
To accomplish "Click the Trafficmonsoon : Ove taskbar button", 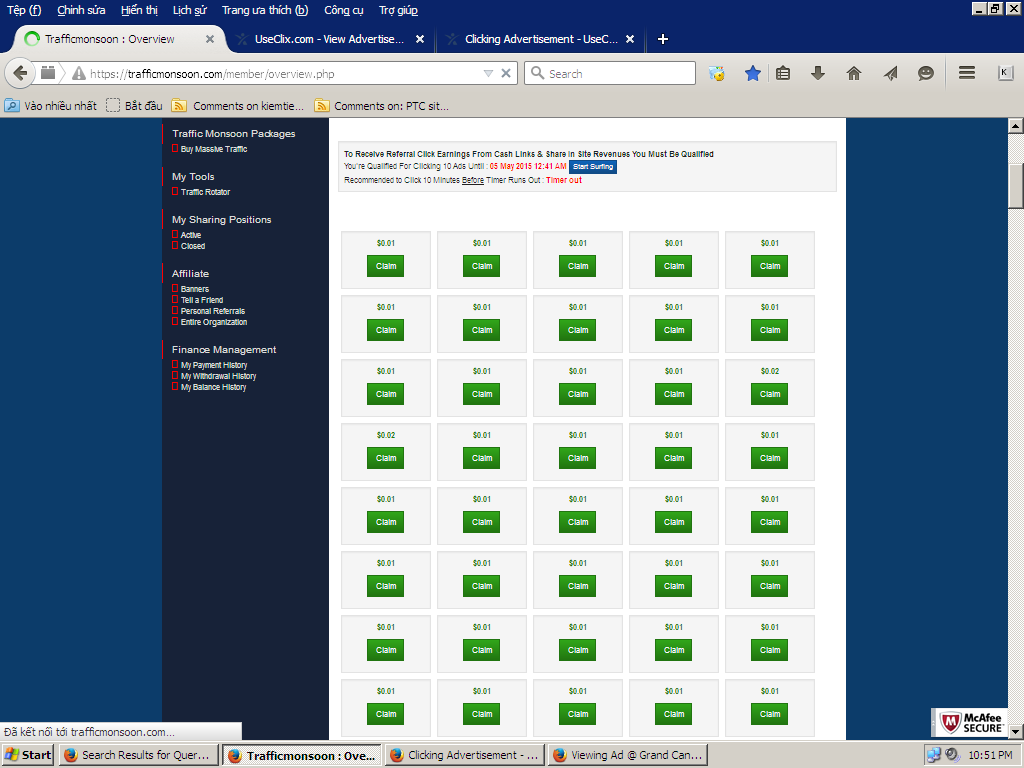I will coord(302,755).
